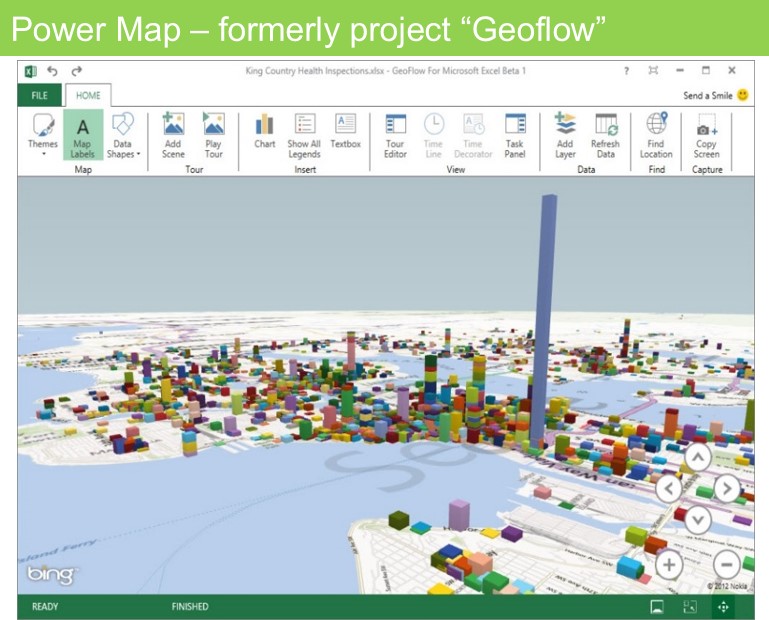Toggle the Tour Editor pane
Viewport: 769px width, 620px height.
point(395,134)
